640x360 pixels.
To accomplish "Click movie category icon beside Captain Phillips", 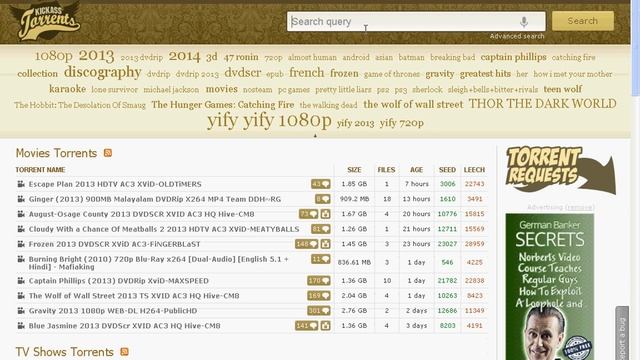I will click(x=21, y=281).
